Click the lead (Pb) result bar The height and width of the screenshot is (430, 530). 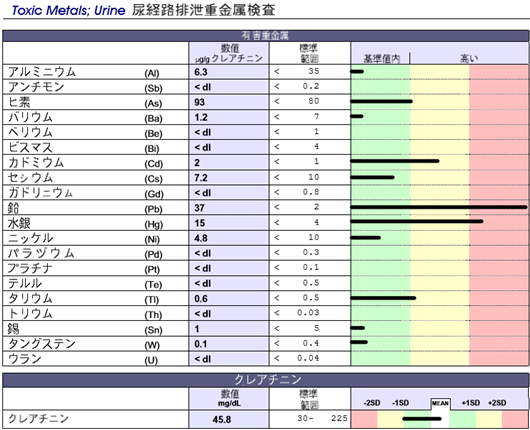[x=439, y=207]
